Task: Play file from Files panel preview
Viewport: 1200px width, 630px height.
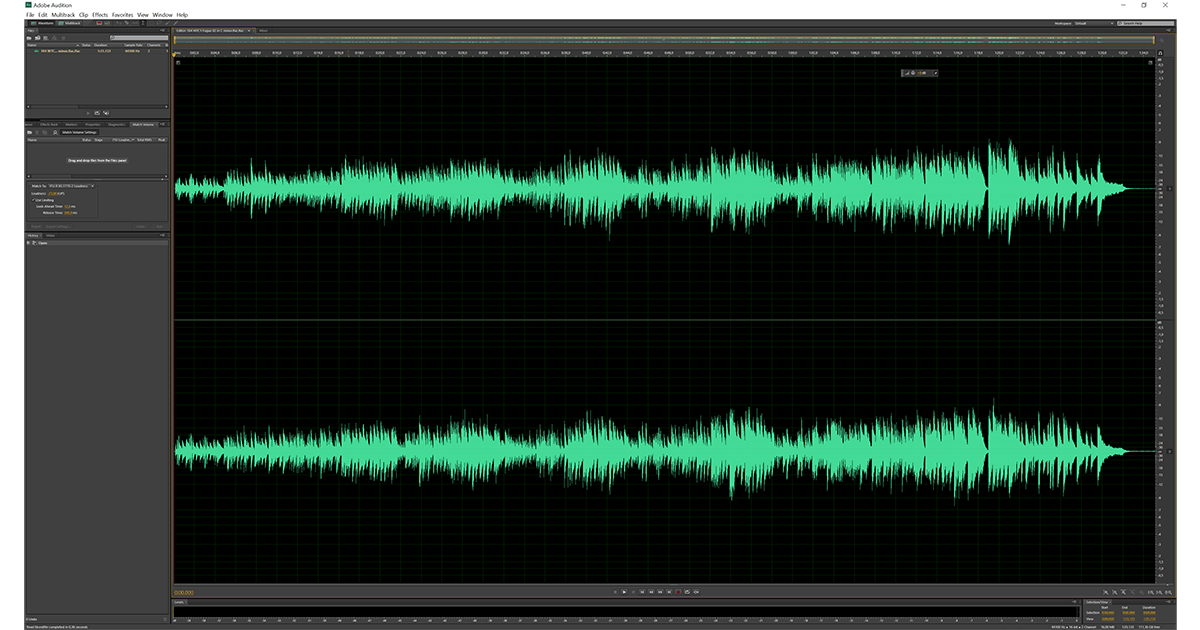Action: click(88, 113)
